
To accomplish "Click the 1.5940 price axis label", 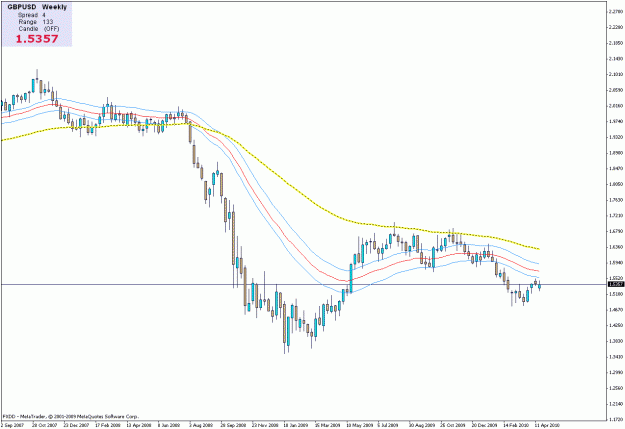I will [x=616, y=263].
